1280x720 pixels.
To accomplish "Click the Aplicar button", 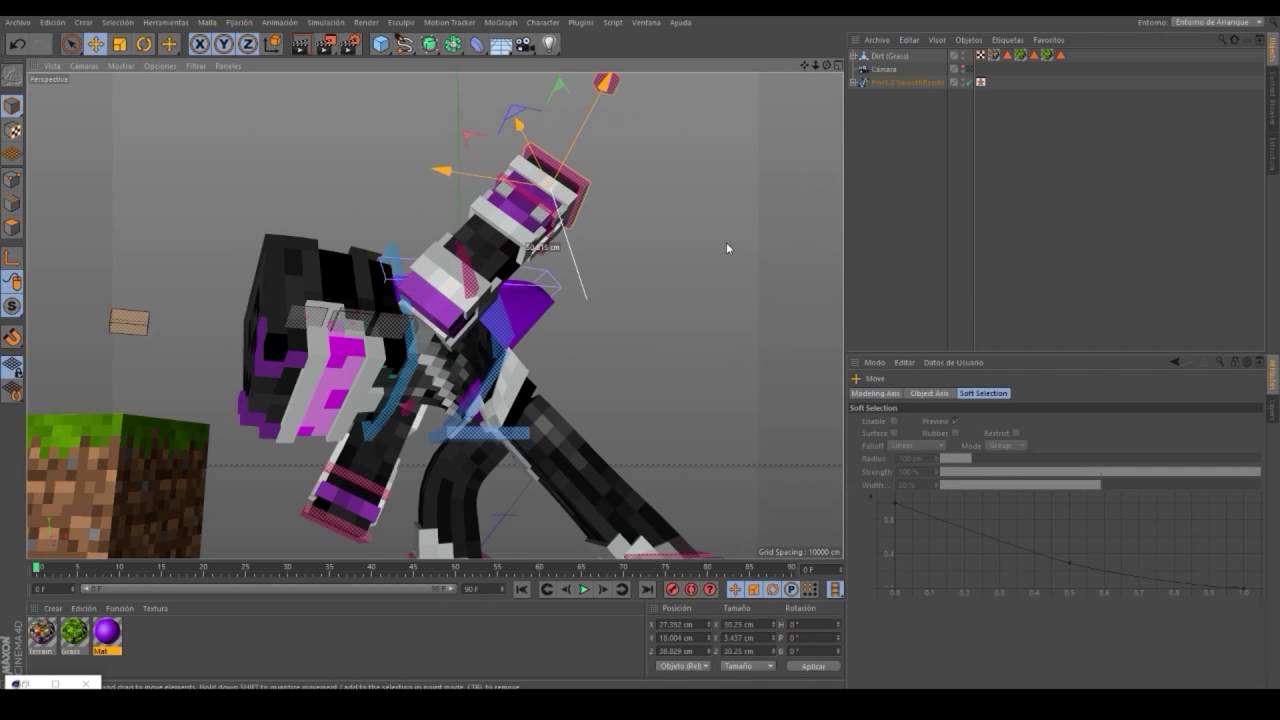I will pos(813,666).
